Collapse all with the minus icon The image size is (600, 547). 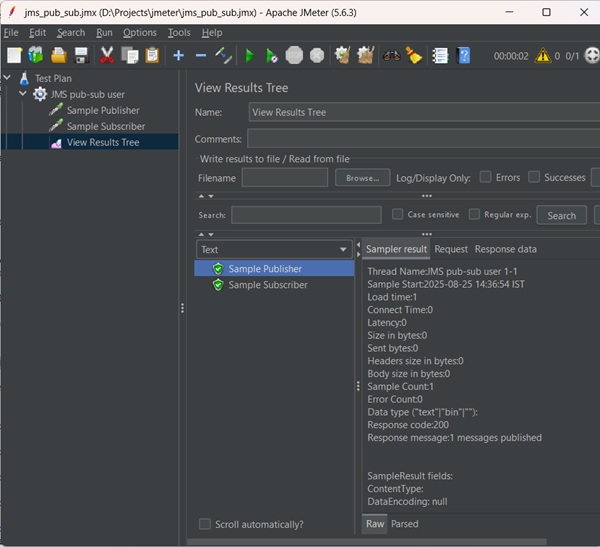pos(201,56)
